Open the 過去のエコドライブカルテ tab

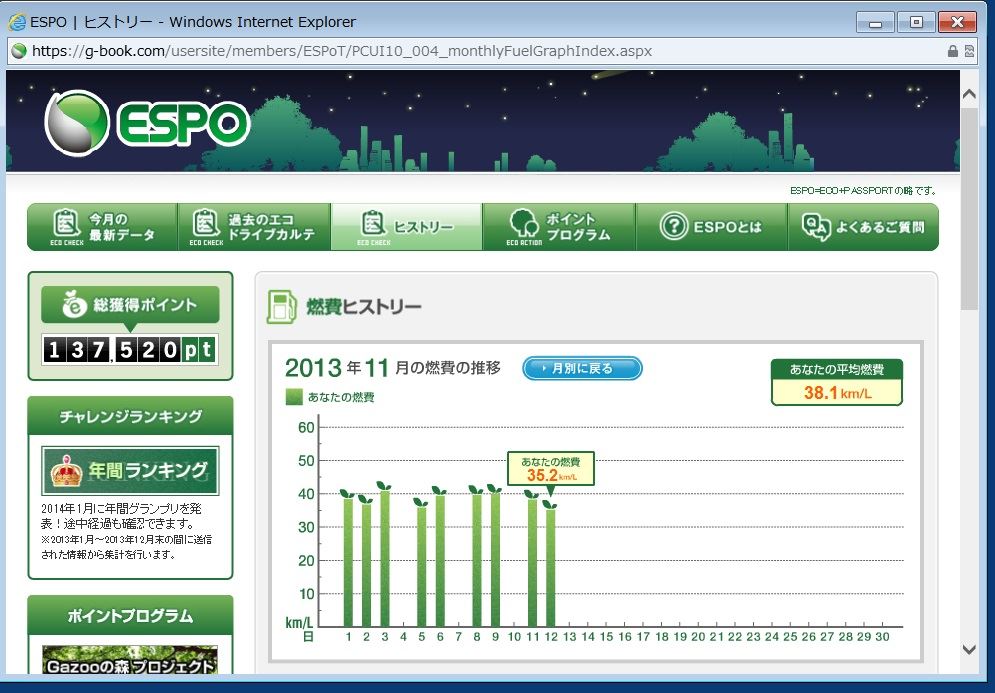(x=254, y=227)
